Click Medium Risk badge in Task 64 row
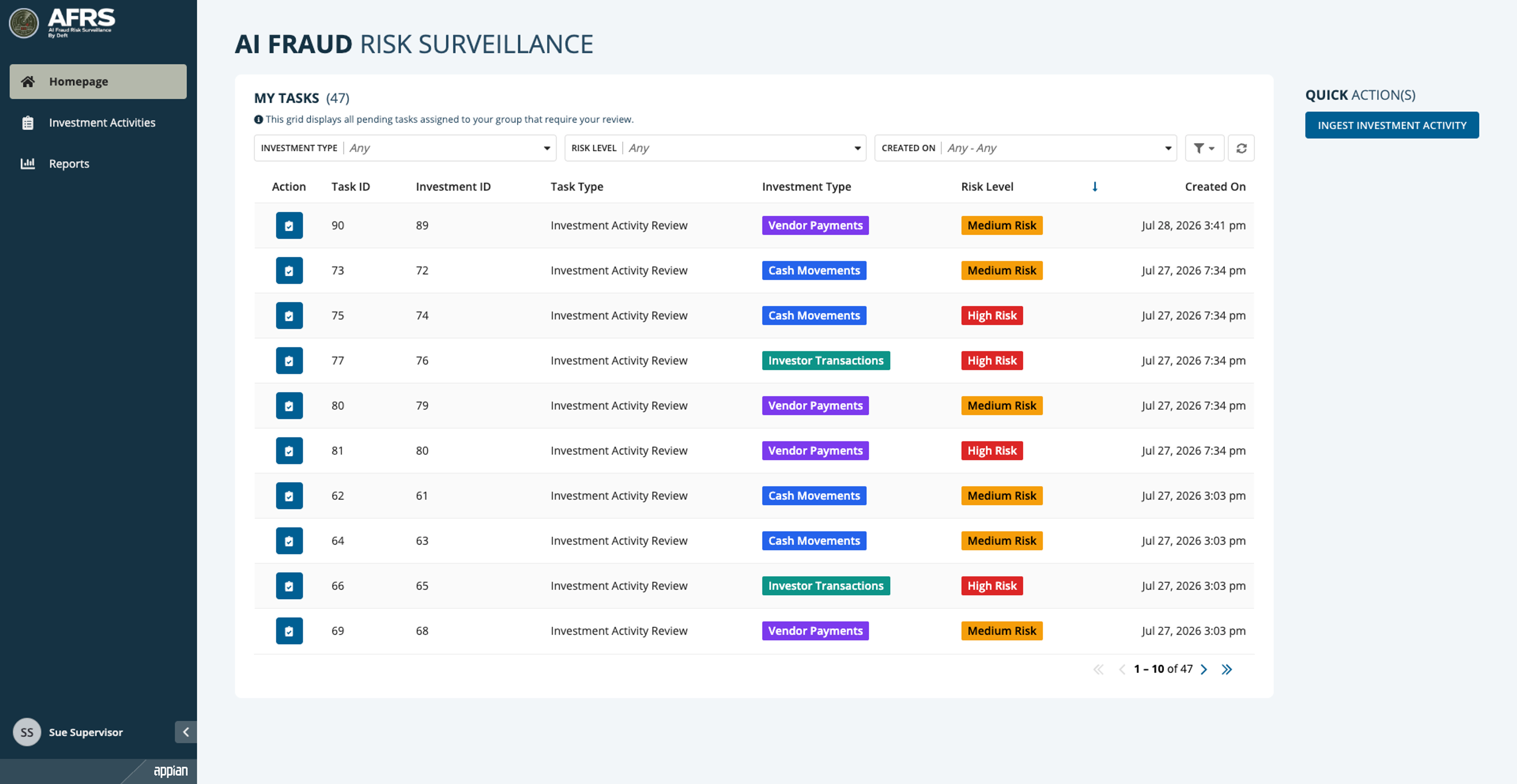 pyautogui.click(x=1002, y=541)
